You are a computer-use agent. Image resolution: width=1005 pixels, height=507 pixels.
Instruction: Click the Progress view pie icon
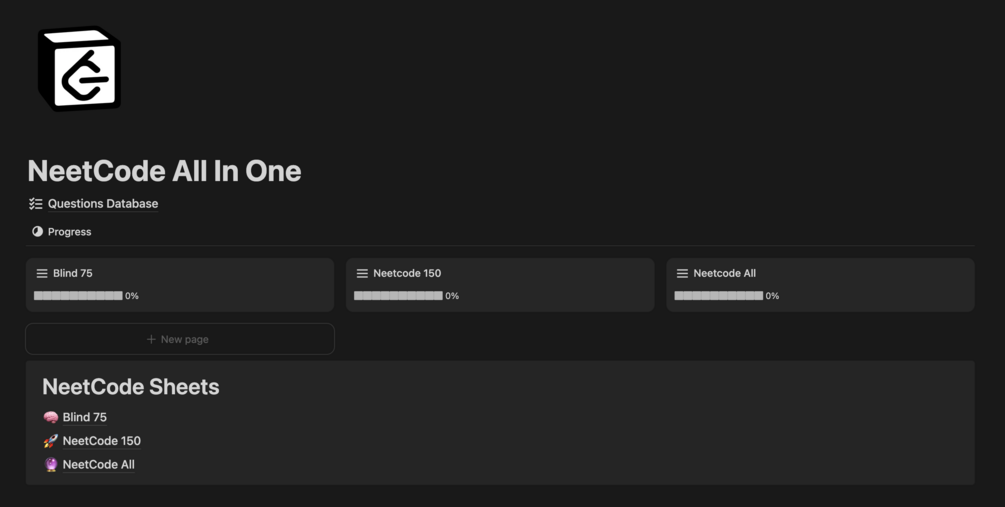point(37,231)
